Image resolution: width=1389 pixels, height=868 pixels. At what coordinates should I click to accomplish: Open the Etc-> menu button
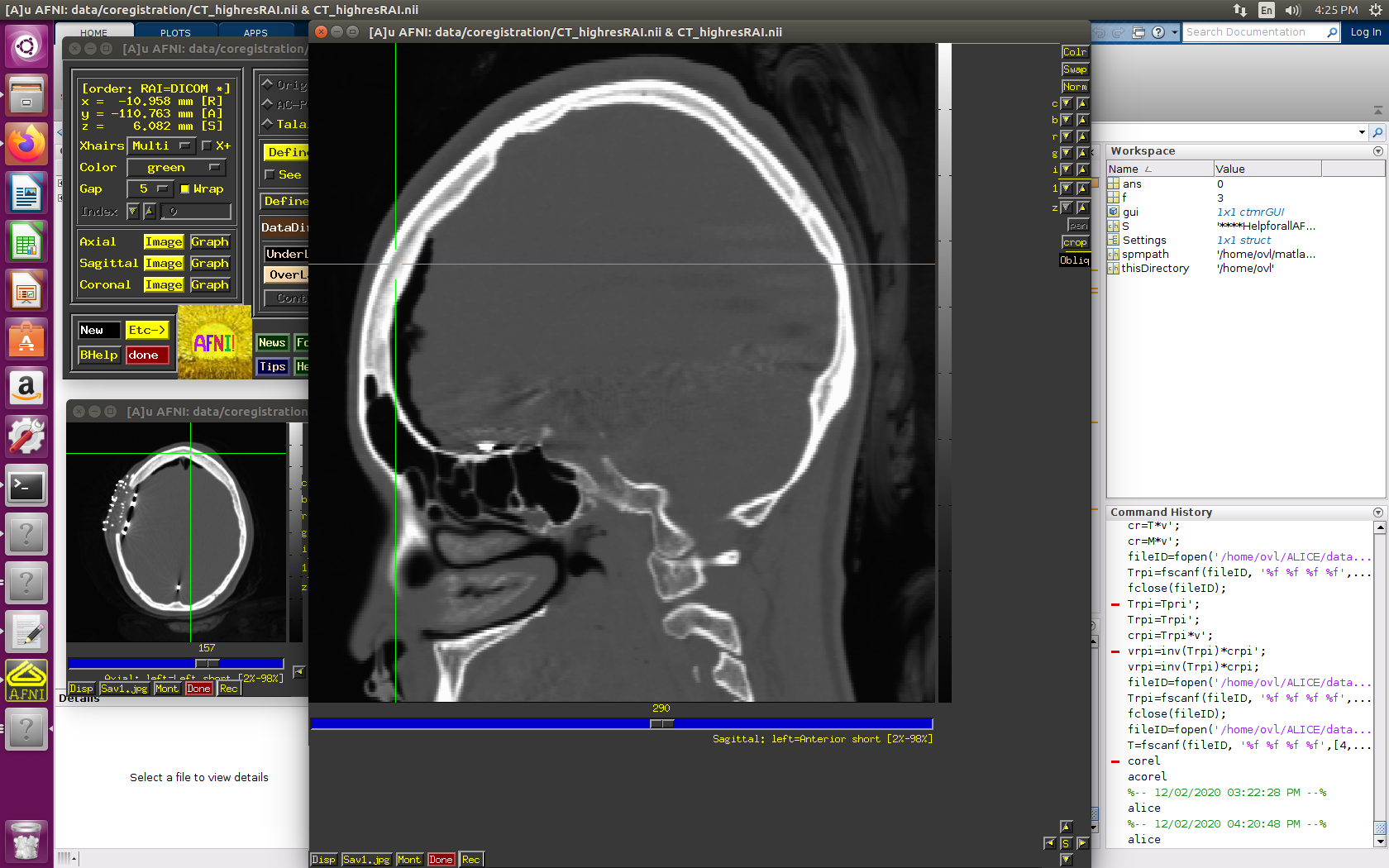point(147,330)
